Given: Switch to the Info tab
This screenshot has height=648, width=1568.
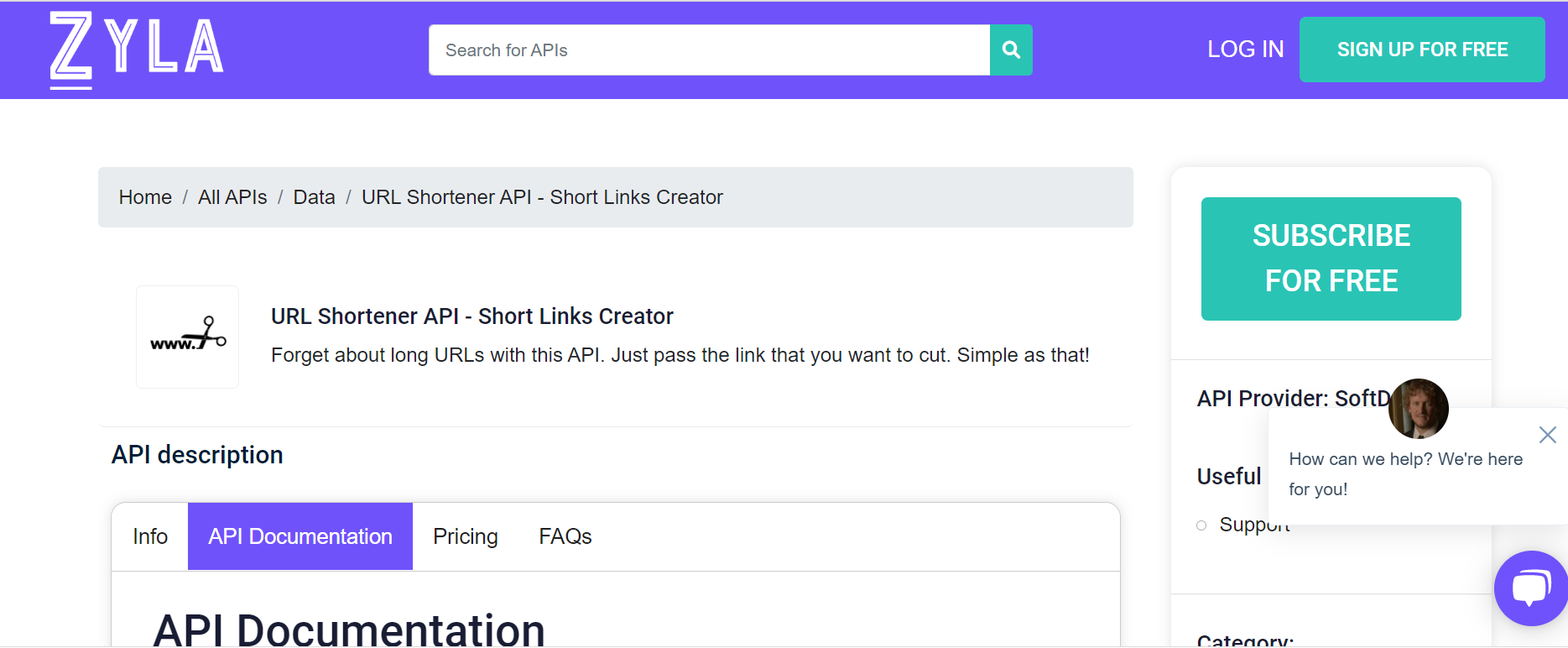Looking at the screenshot, I should (x=150, y=536).
